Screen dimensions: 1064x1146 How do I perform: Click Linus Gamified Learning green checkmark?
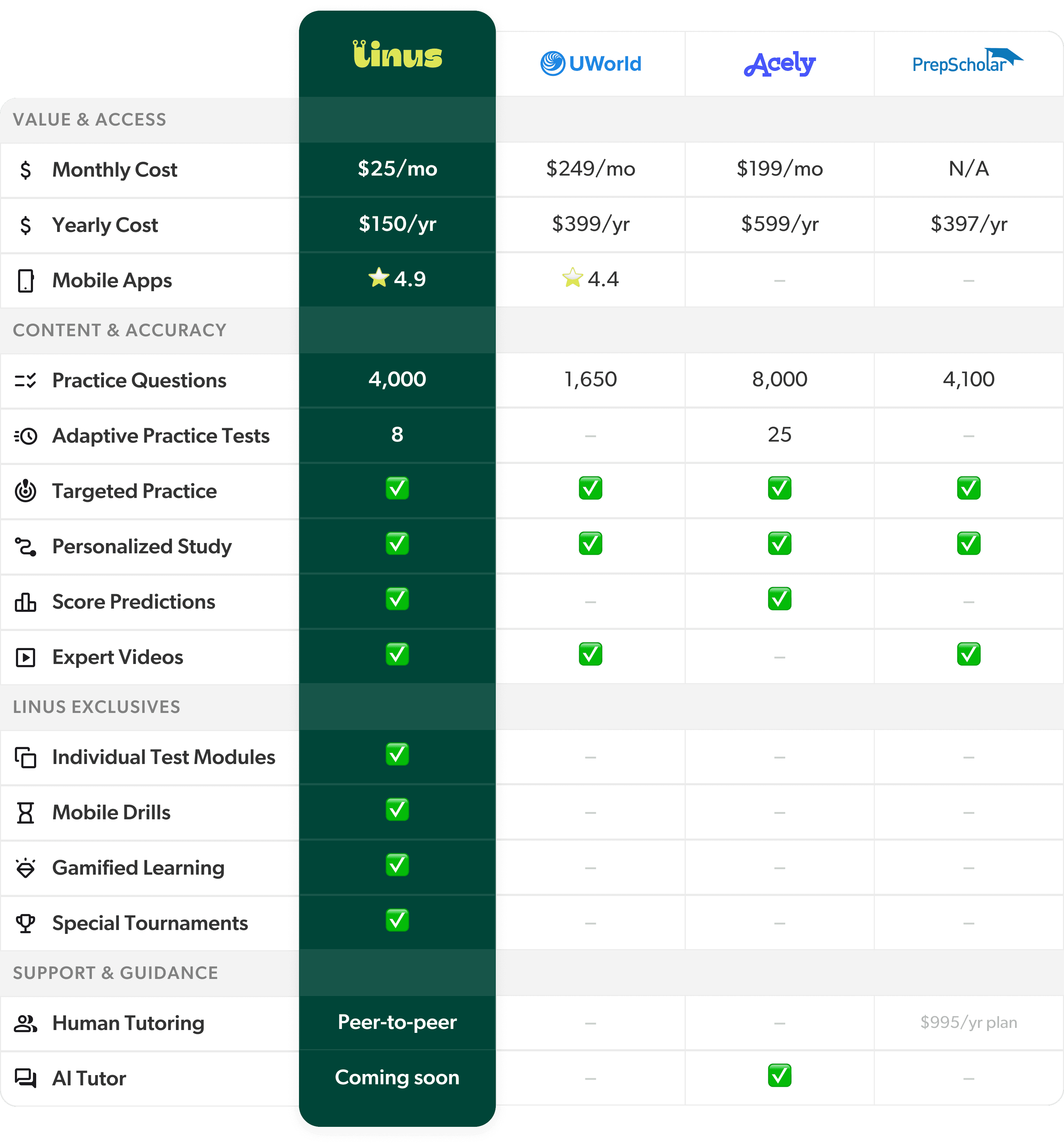coord(397,865)
